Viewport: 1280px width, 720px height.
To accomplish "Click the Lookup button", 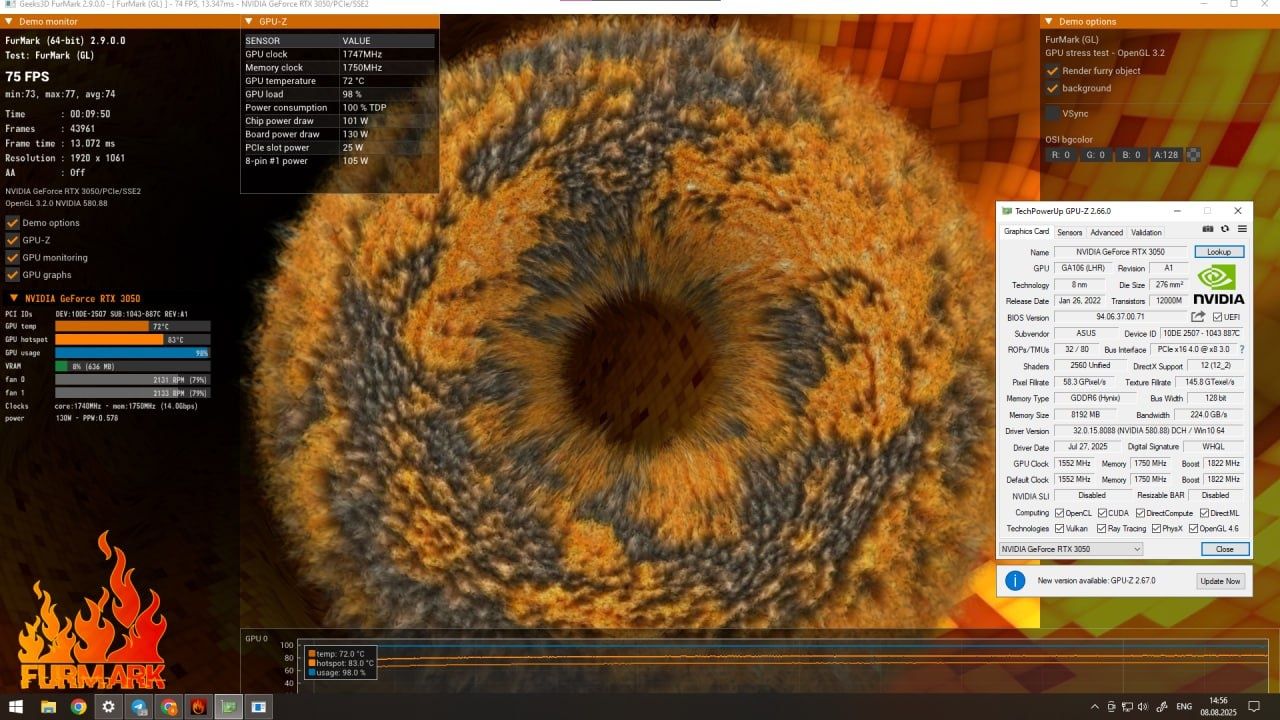I will pyautogui.click(x=1219, y=252).
